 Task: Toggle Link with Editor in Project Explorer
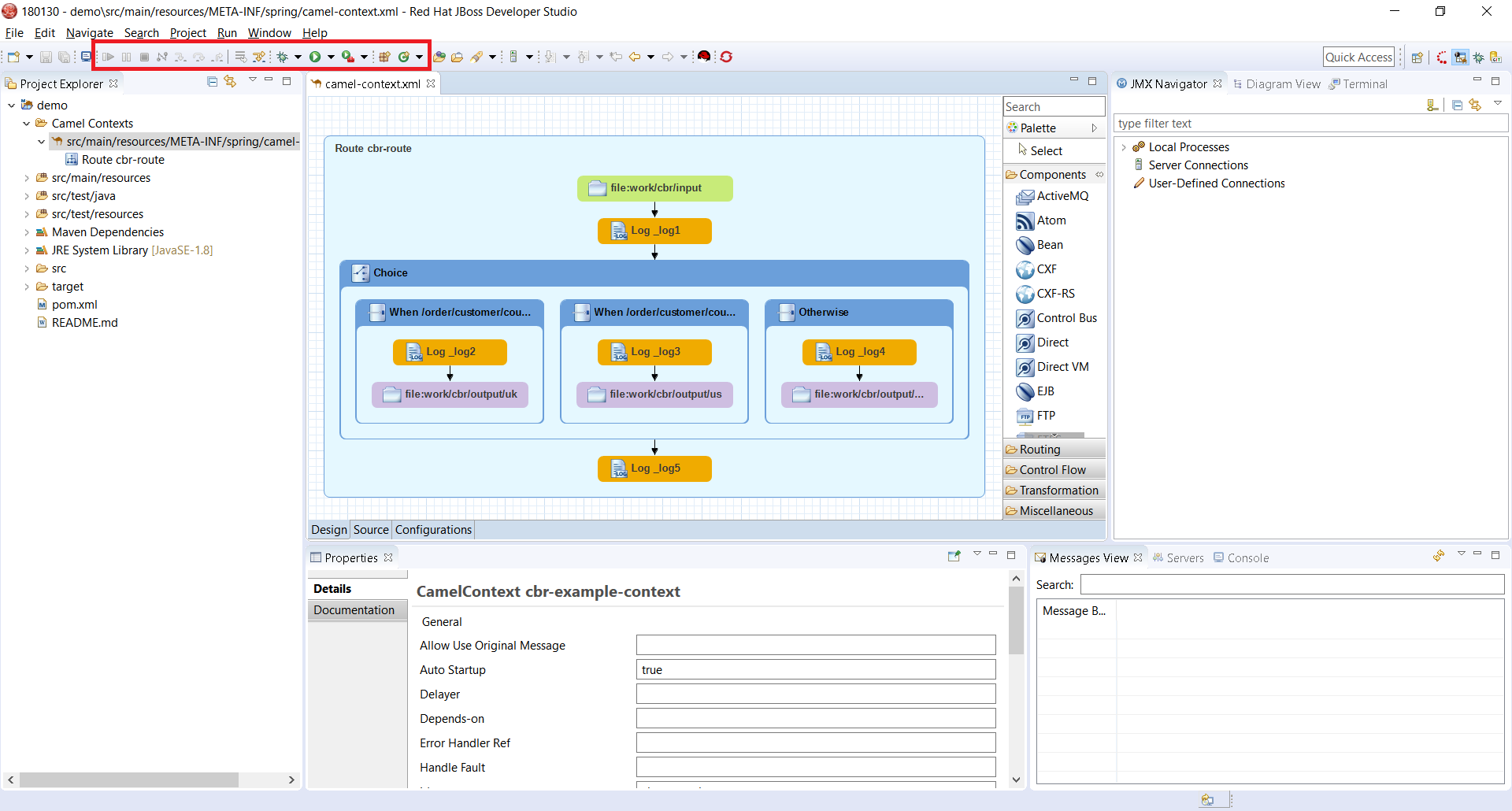230,82
